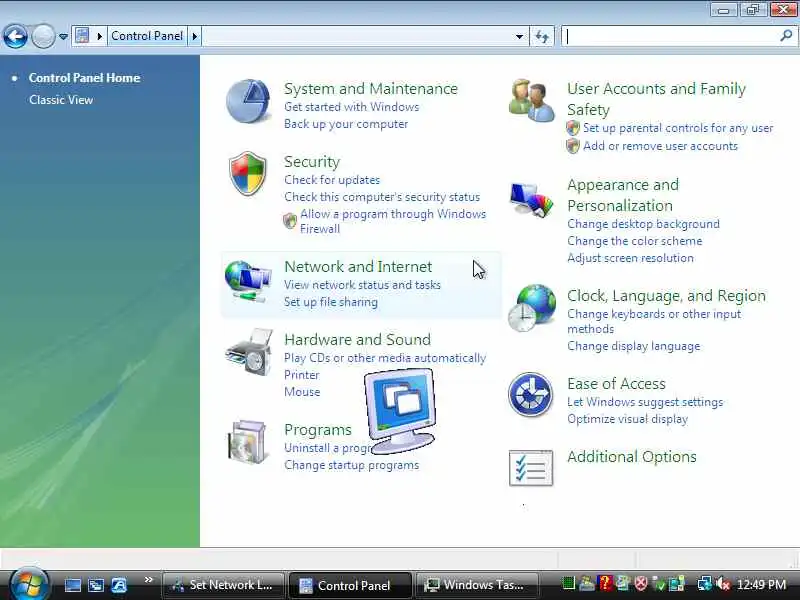
Task: Click Show Desktop in Quick Launch
Action: (x=72, y=585)
